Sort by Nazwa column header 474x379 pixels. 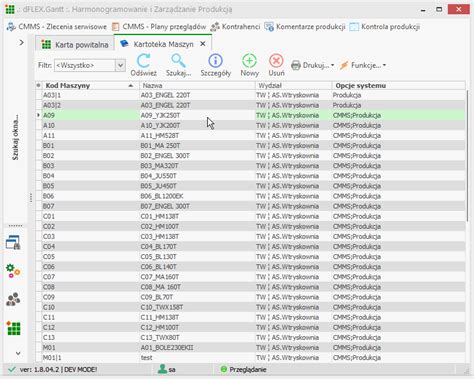click(197, 86)
